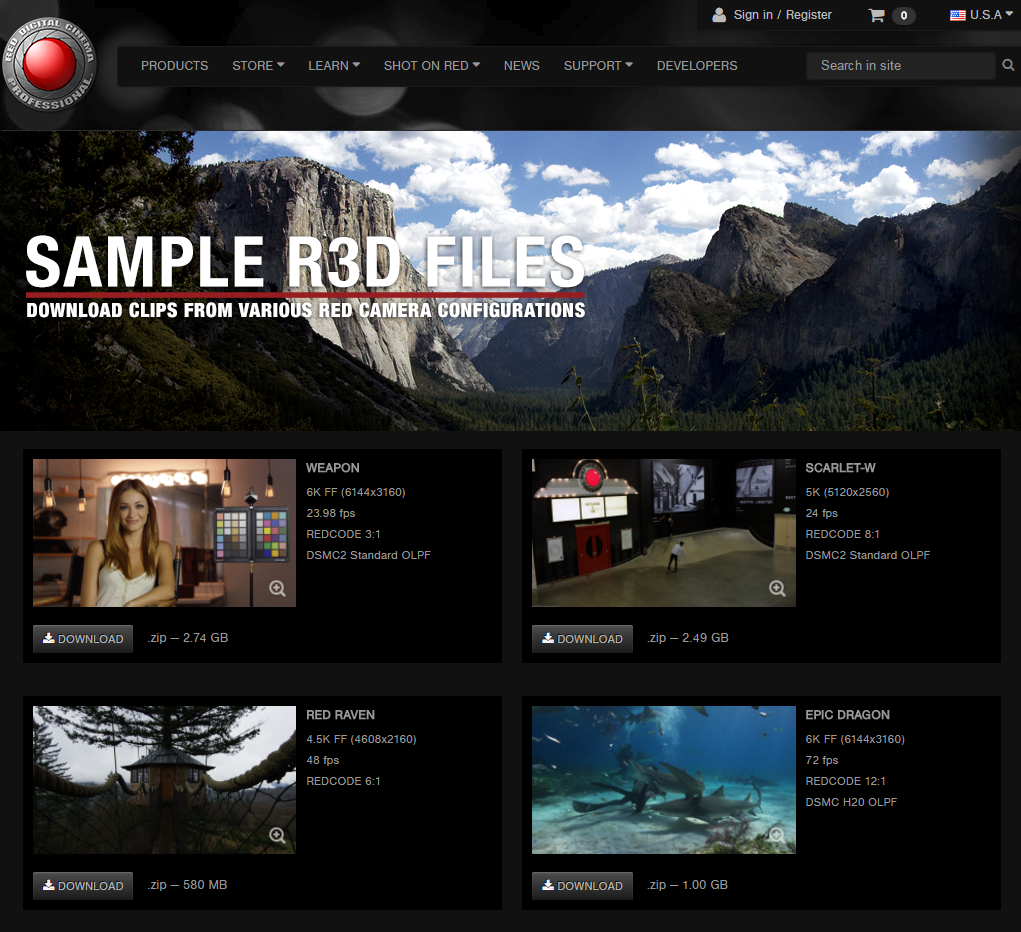Image resolution: width=1021 pixels, height=932 pixels.
Task: Click the Sign in link
Action: pyautogui.click(x=753, y=15)
